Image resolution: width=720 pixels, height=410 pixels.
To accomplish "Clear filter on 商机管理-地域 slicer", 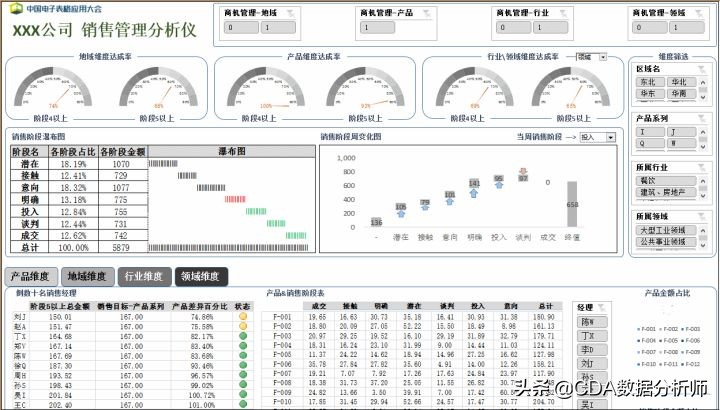I will 291,14.
